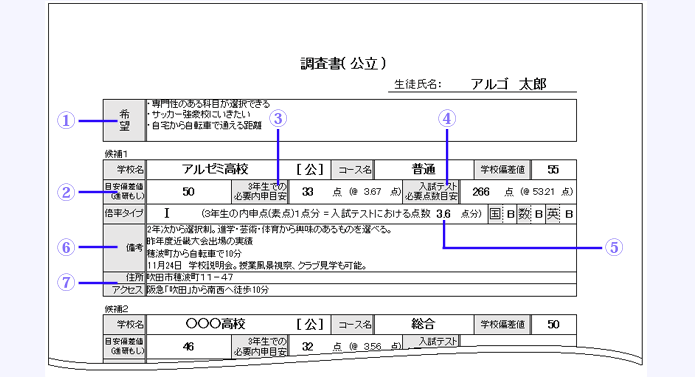Select the line '・専門性のある科目が選択できる'
The width and height of the screenshot is (695, 377).
[x=208, y=104]
